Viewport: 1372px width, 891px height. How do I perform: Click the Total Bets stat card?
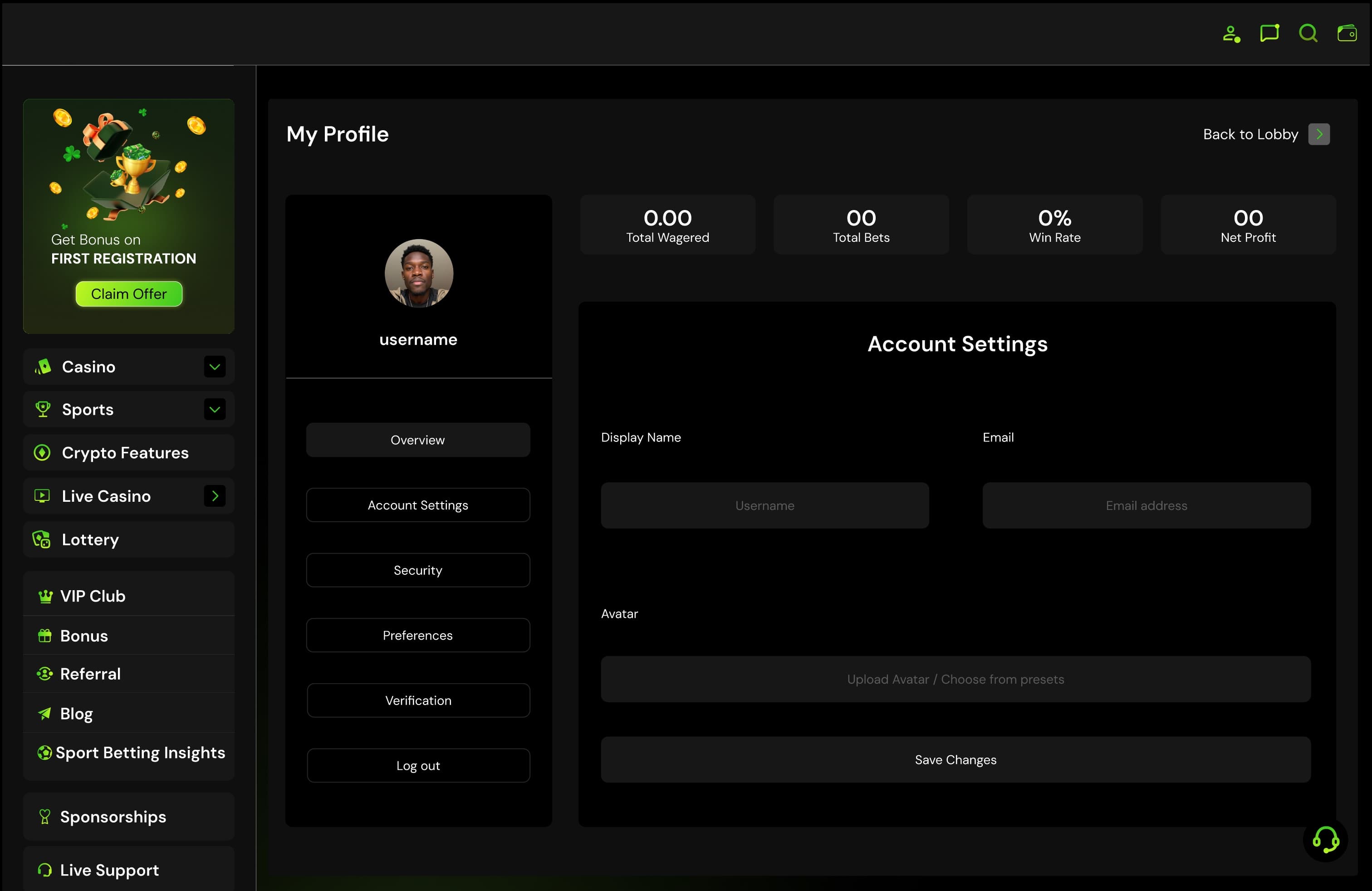coord(861,225)
